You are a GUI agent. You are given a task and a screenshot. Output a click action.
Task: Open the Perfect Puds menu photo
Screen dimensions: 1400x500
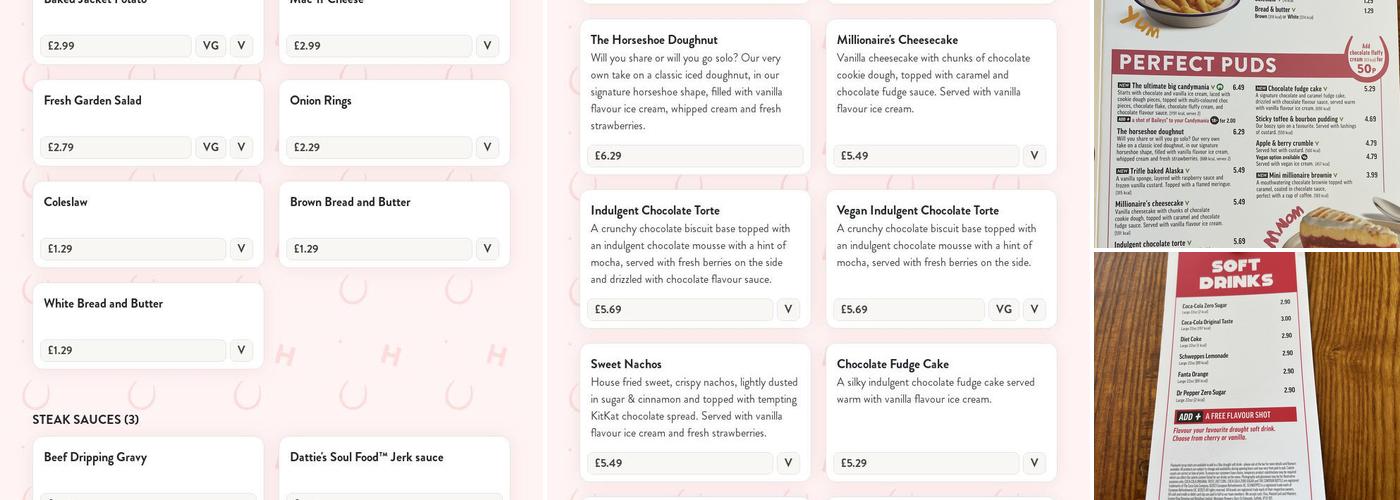click(x=1246, y=124)
